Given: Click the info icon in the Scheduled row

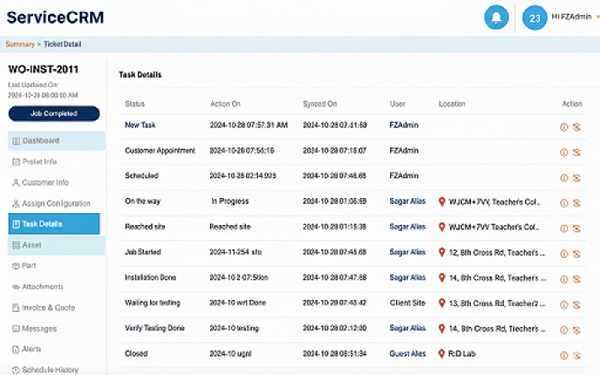Looking at the screenshot, I should tap(564, 178).
